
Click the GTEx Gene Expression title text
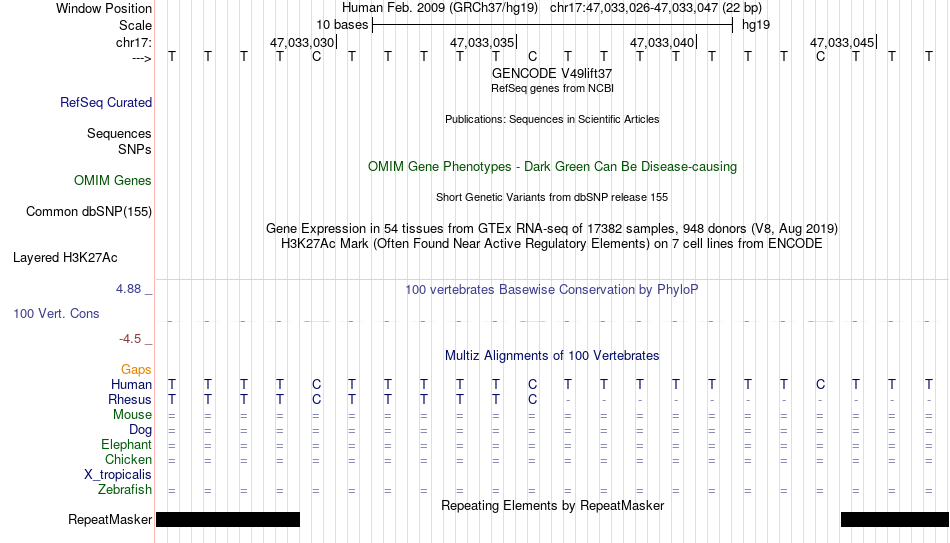pos(552,228)
